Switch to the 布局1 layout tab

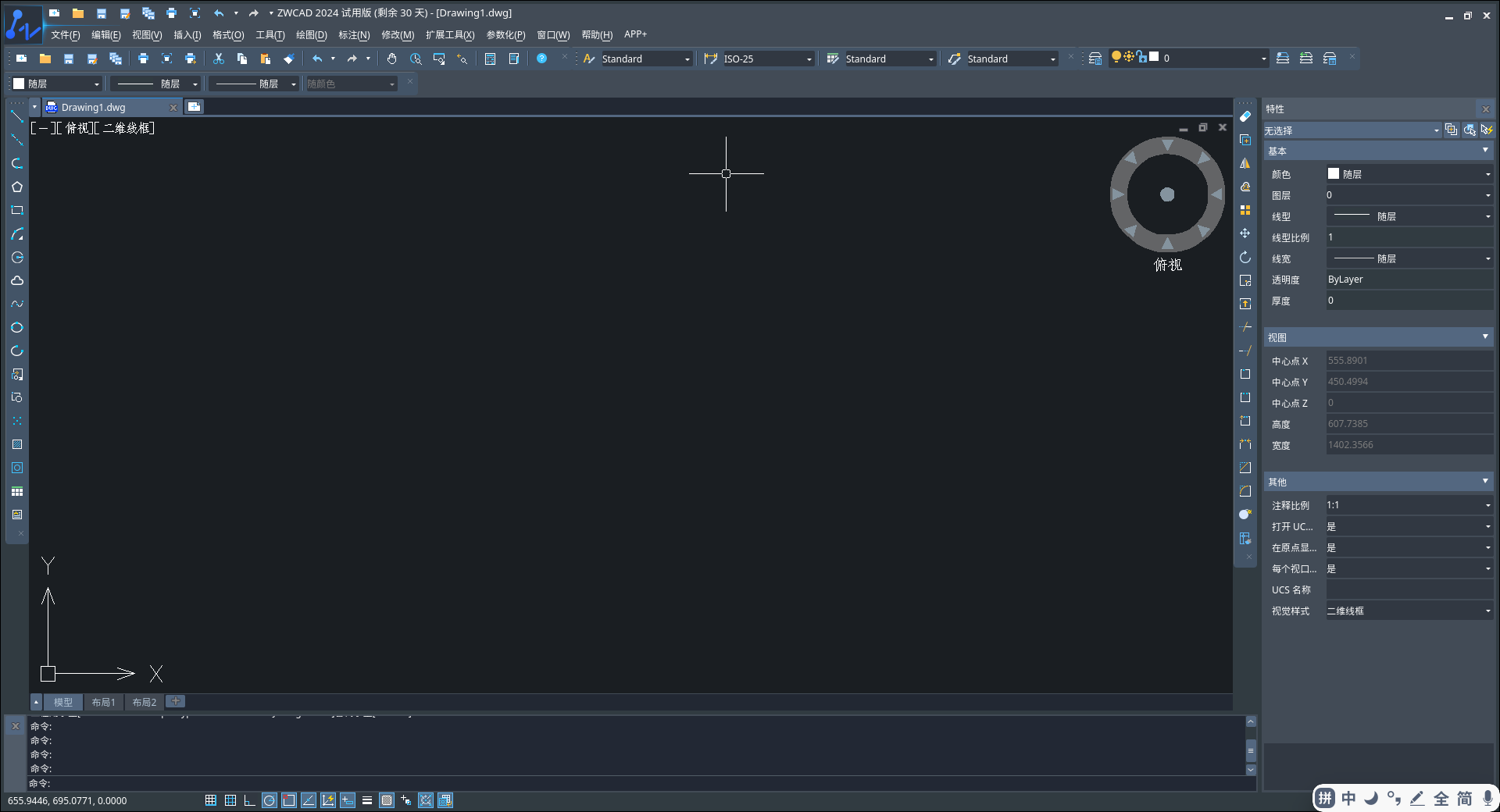tap(103, 702)
